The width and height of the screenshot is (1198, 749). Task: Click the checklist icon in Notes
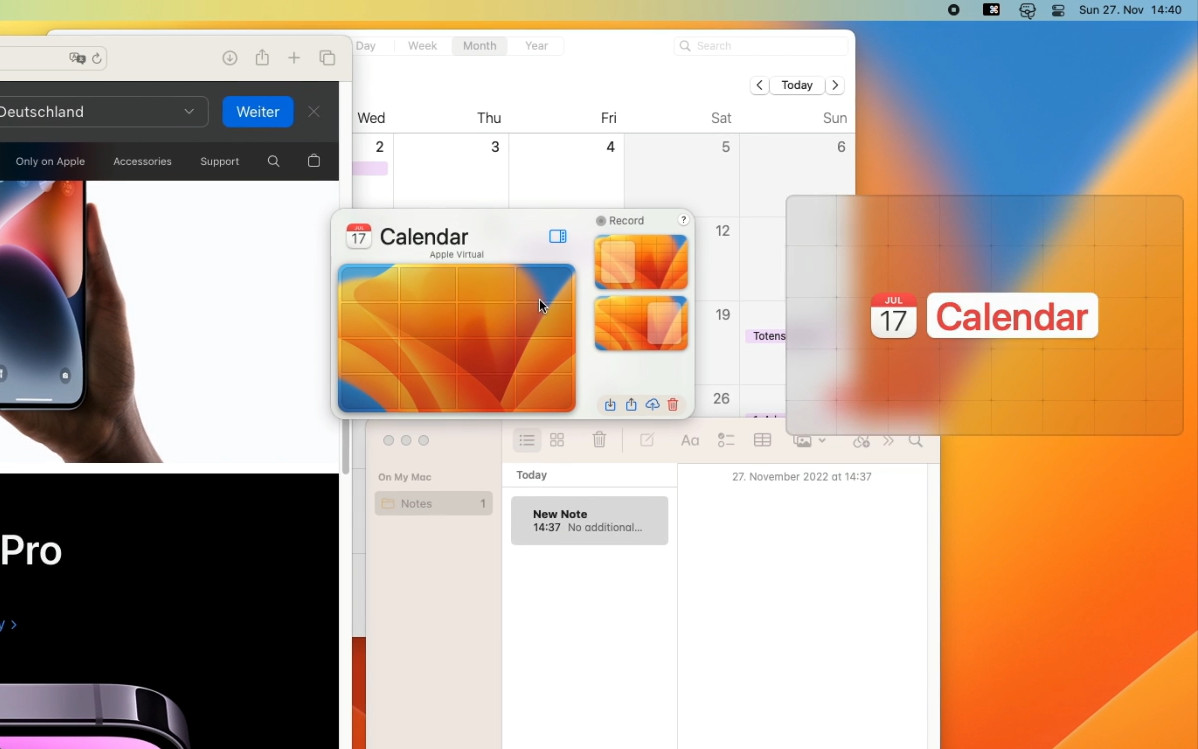[726, 439]
